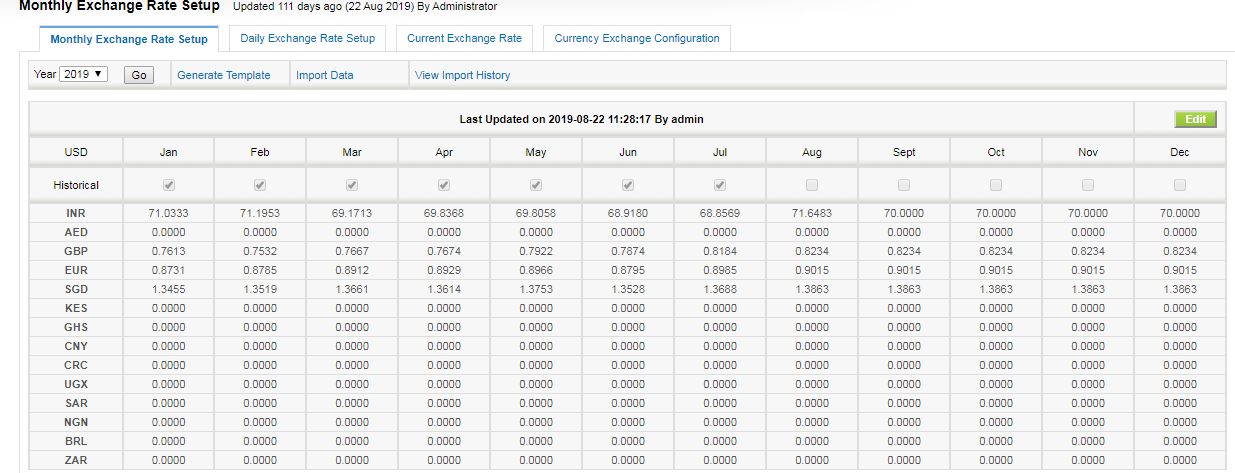Click INR Apr value 69.6368
Viewport: 1235px width, 473px height.
pos(444,213)
